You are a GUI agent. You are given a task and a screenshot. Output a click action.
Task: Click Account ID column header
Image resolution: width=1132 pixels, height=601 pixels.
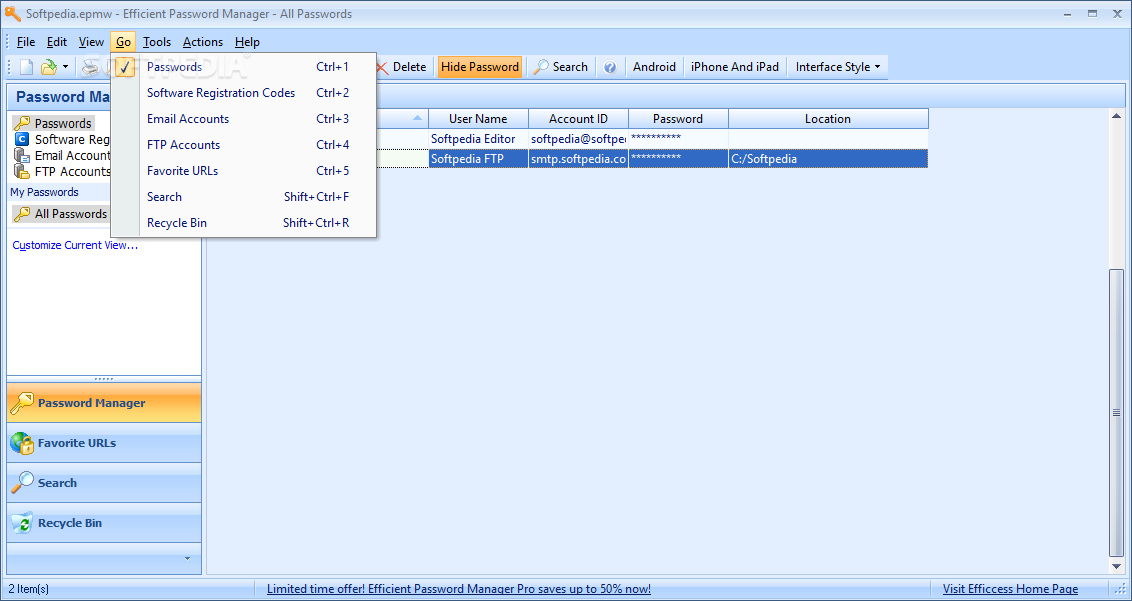[x=578, y=118]
